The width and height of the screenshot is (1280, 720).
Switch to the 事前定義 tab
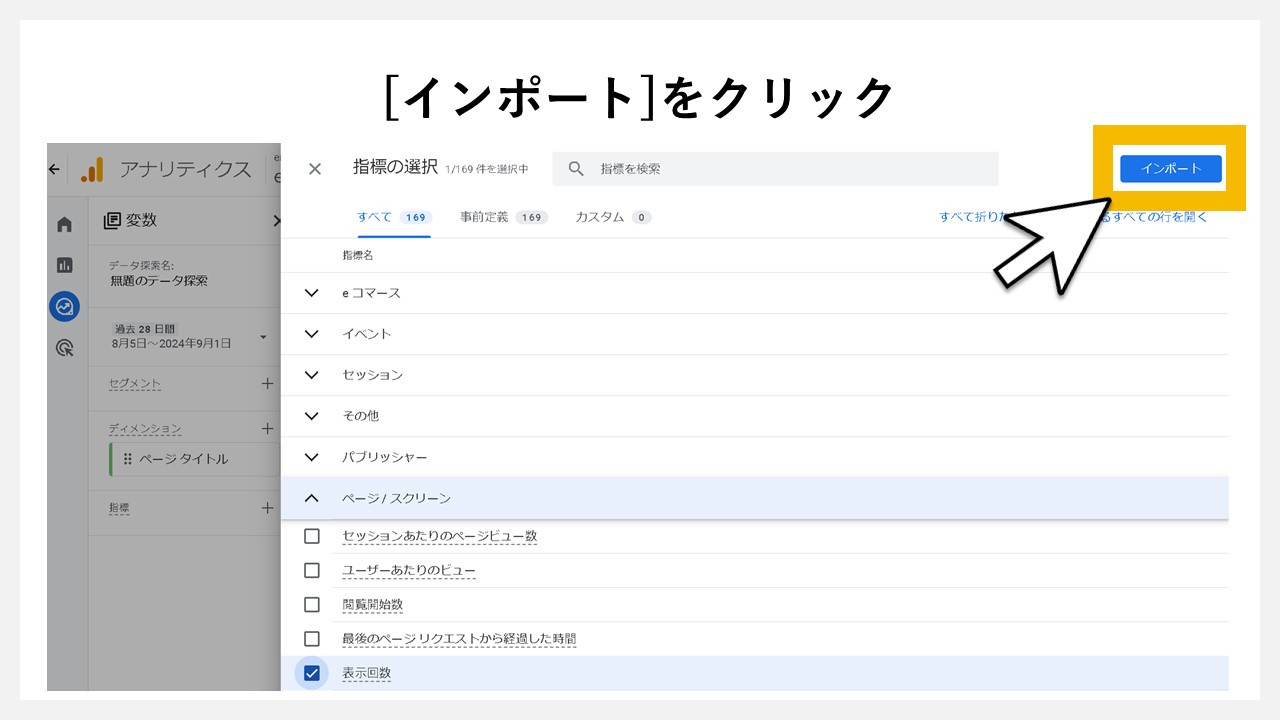pos(503,217)
